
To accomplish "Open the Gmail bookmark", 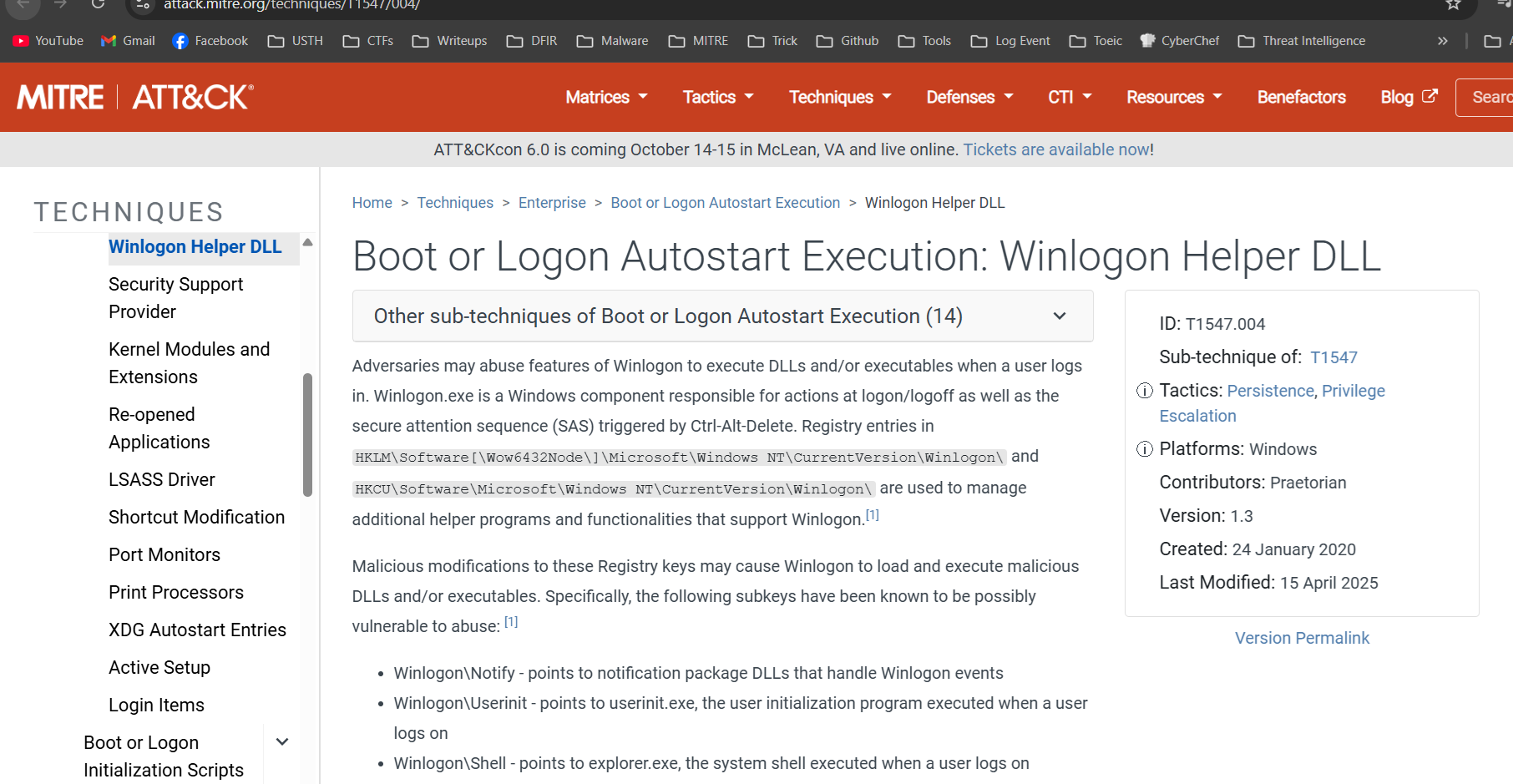I will point(128,41).
